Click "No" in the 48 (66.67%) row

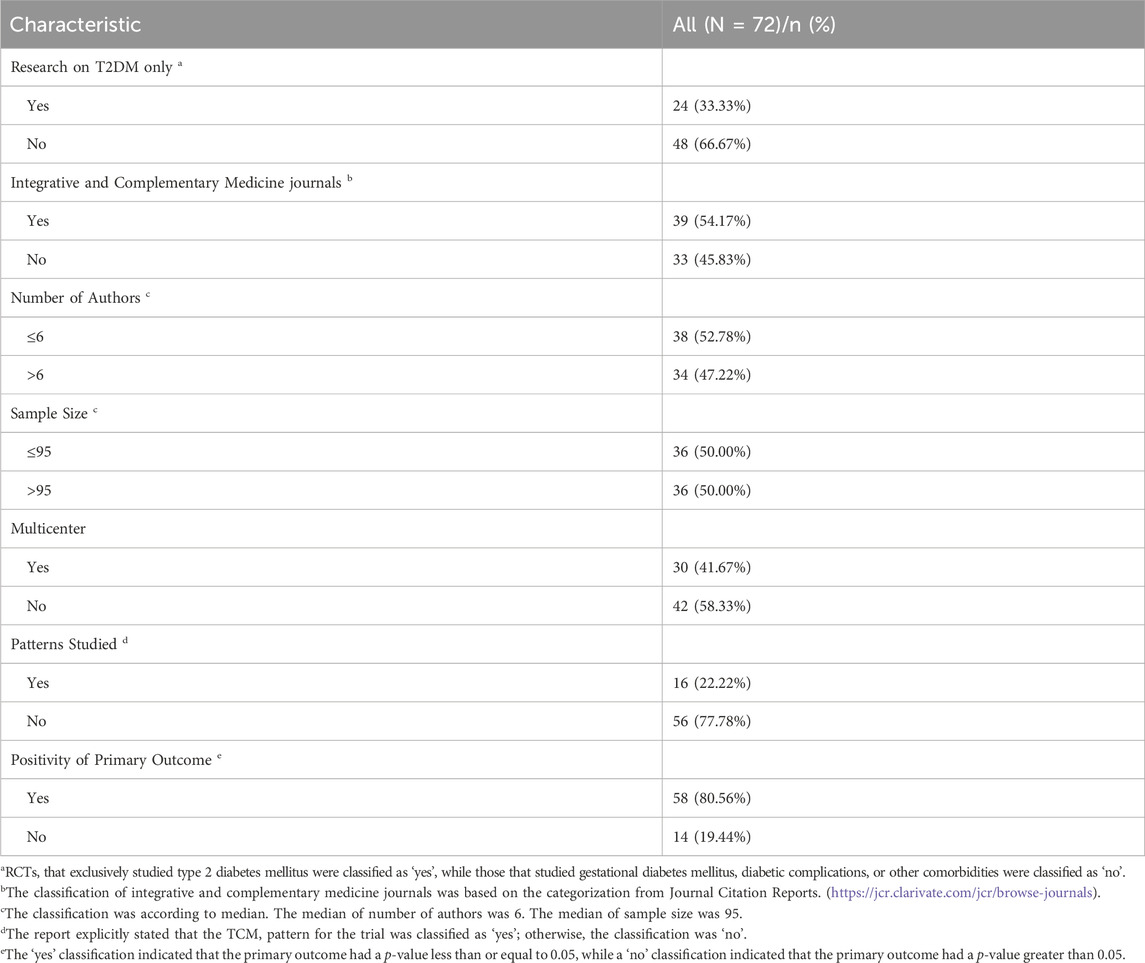click(x=37, y=144)
